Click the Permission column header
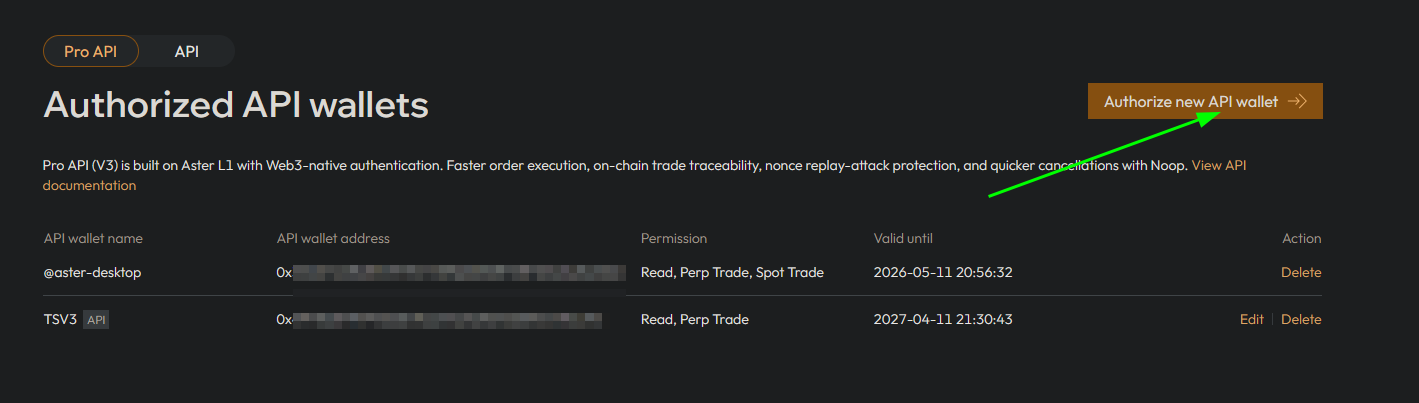Screen dimensions: 1419x403 [x=674, y=238]
